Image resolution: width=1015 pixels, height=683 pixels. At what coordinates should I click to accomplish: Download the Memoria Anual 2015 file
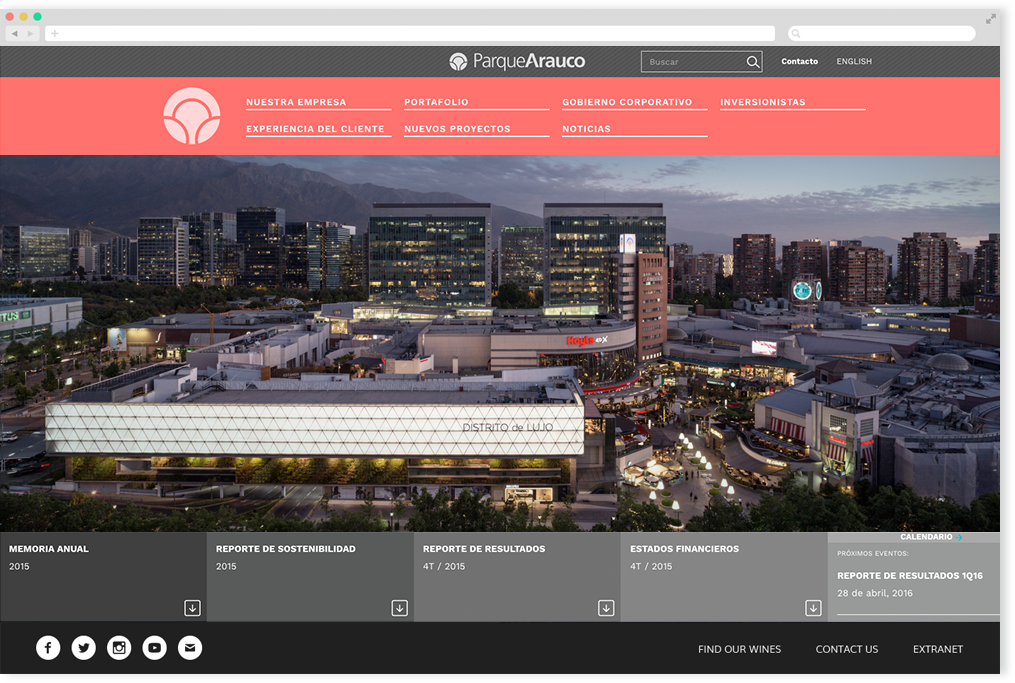(192, 608)
